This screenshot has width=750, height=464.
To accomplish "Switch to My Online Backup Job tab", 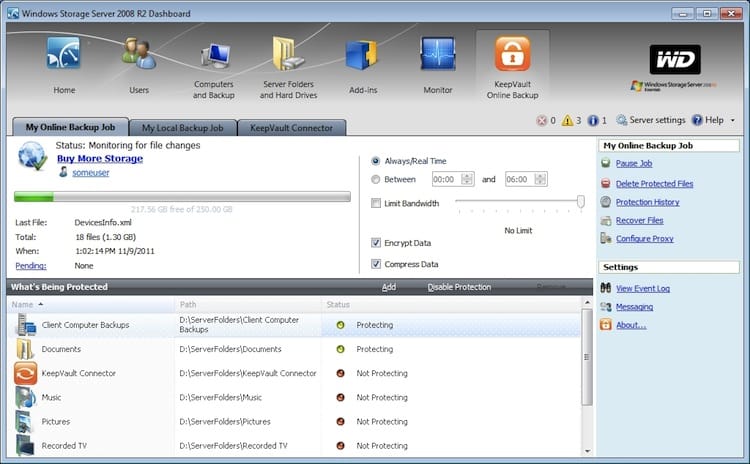I will click(x=70, y=127).
